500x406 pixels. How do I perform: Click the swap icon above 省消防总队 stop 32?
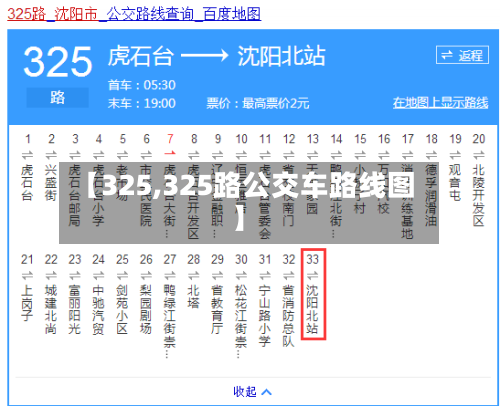pos(289,276)
